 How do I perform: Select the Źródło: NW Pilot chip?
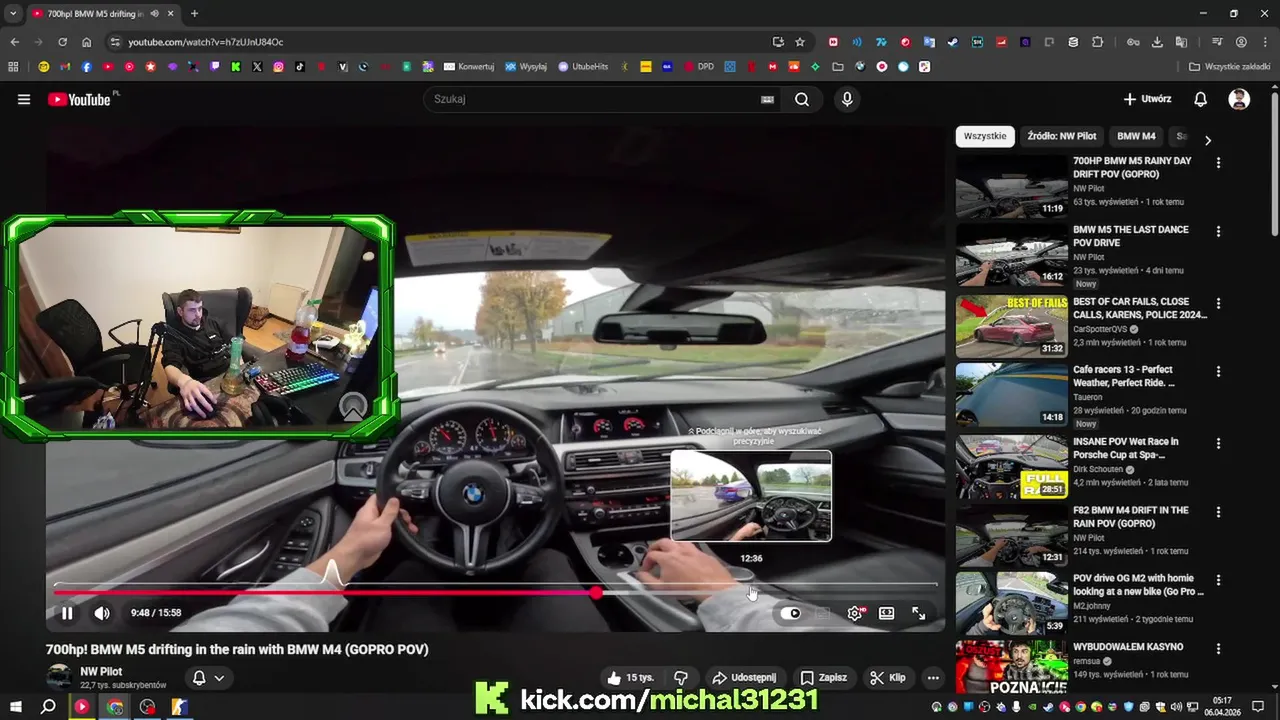click(1062, 136)
